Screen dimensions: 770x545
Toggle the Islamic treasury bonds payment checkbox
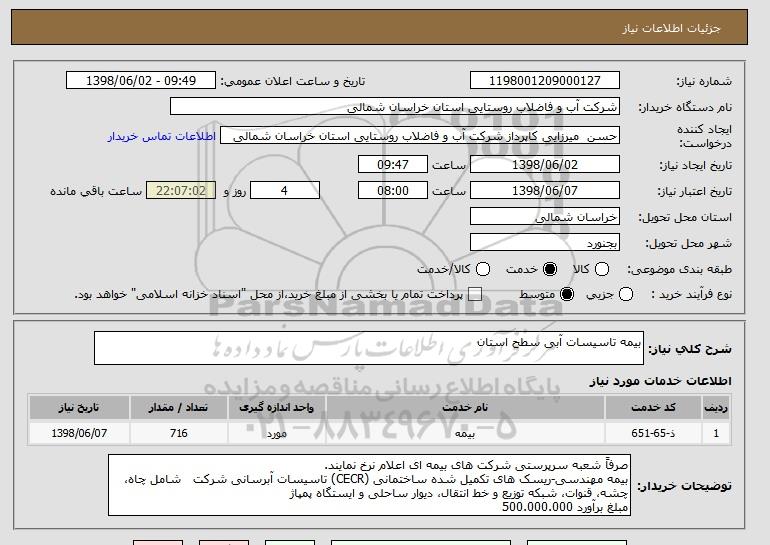click(475, 295)
